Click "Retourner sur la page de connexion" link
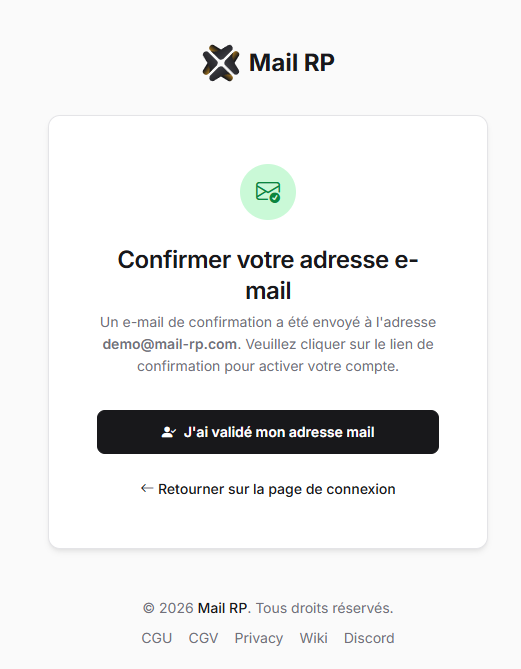The image size is (521, 669). (x=268, y=489)
